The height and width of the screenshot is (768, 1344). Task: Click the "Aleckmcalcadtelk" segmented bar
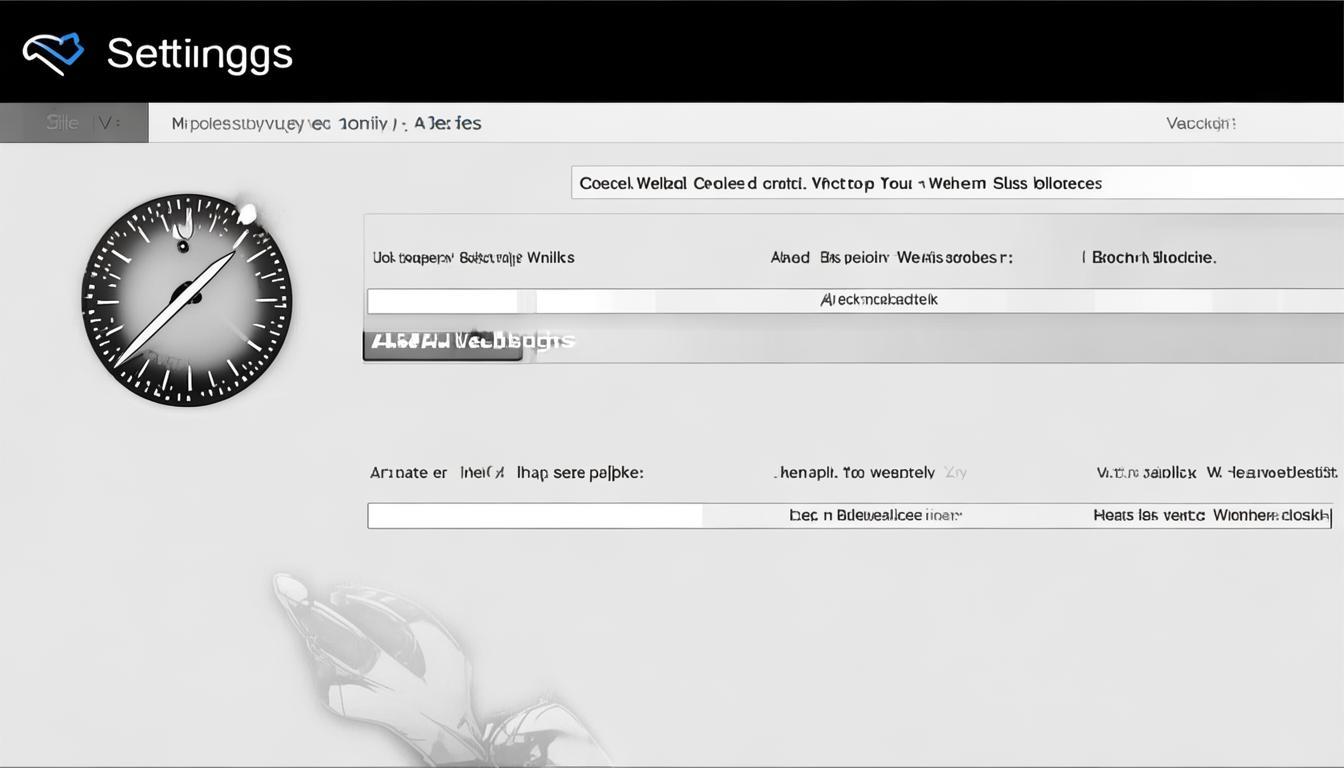pyautogui.click(x=878, y=300)
